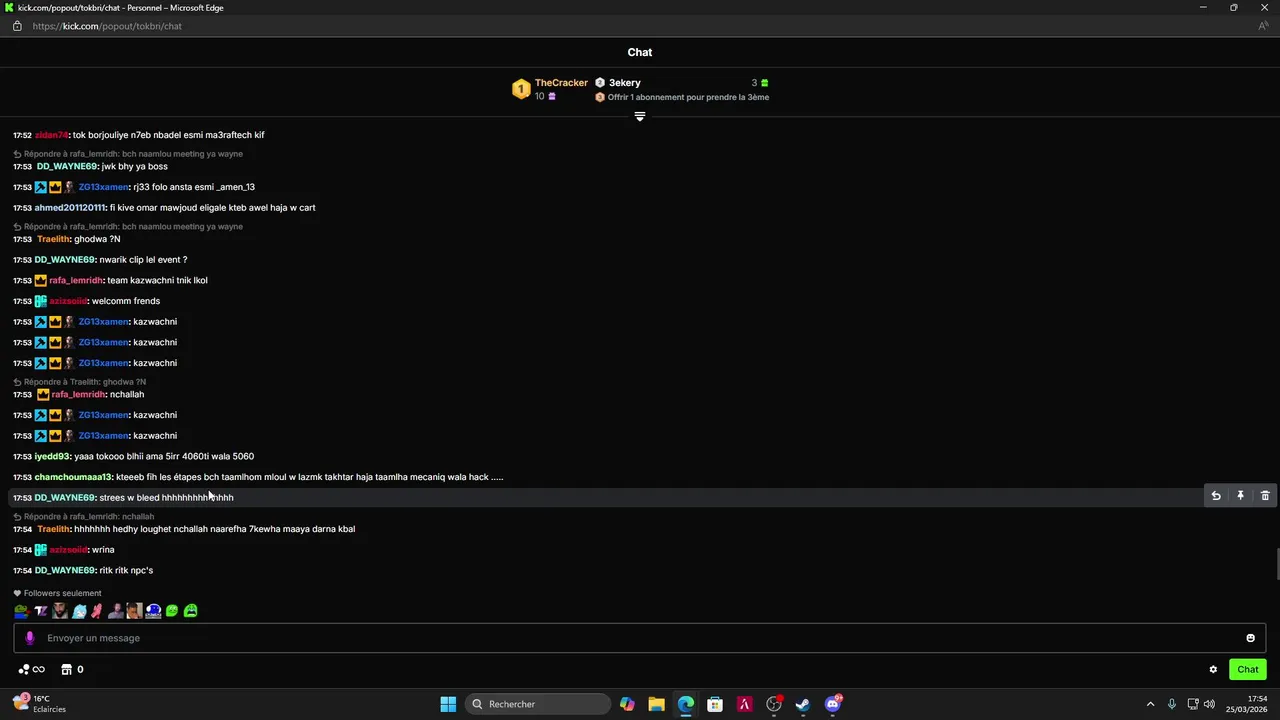The height and width of the screenshot is (720, 1280).
Task: Click 'Offrir 1 abonnement pour prendre la 3ème'
Action: (x=688, y=97)
